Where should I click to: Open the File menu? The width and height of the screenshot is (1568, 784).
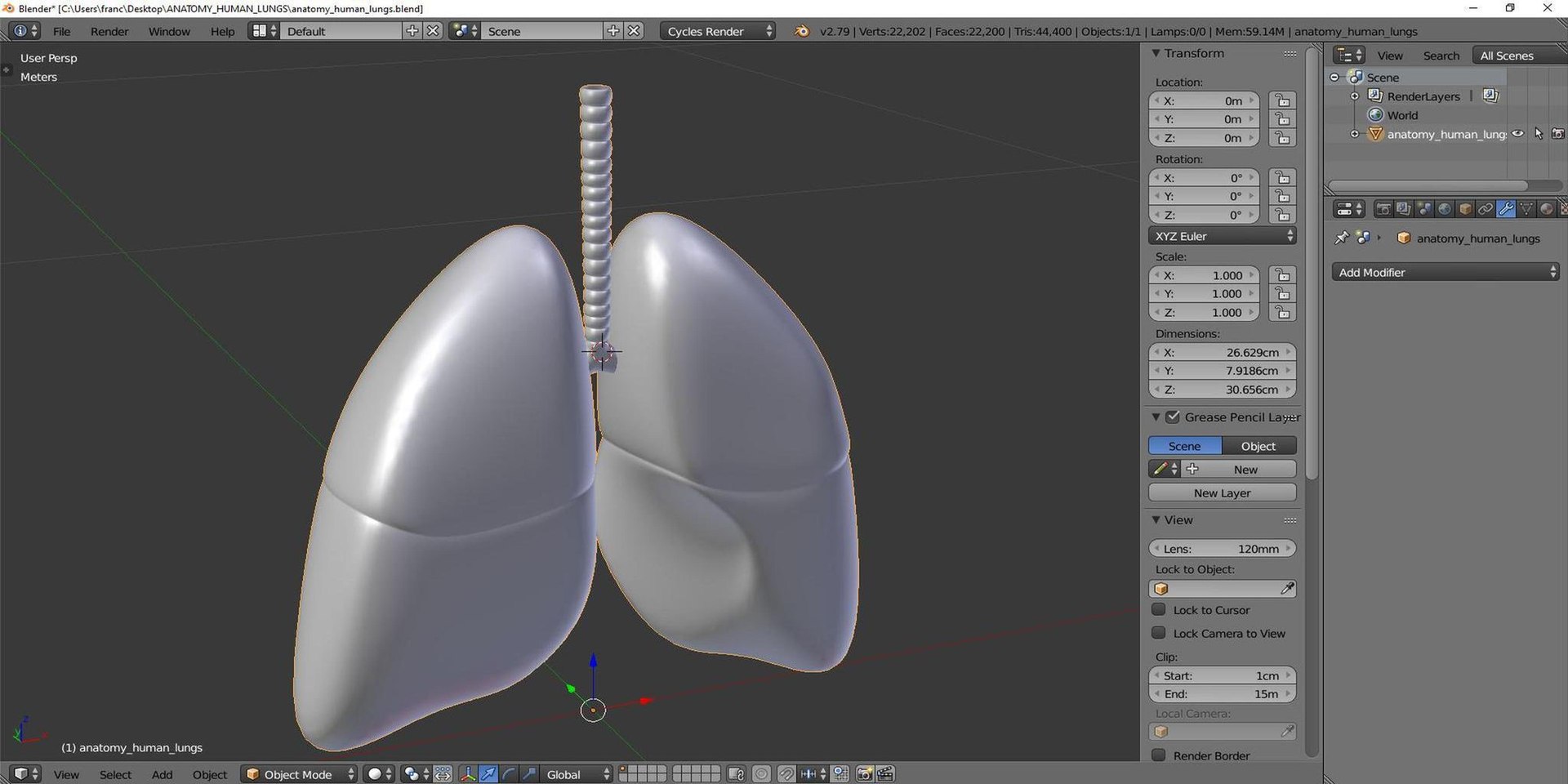click(x=62, y=31)
